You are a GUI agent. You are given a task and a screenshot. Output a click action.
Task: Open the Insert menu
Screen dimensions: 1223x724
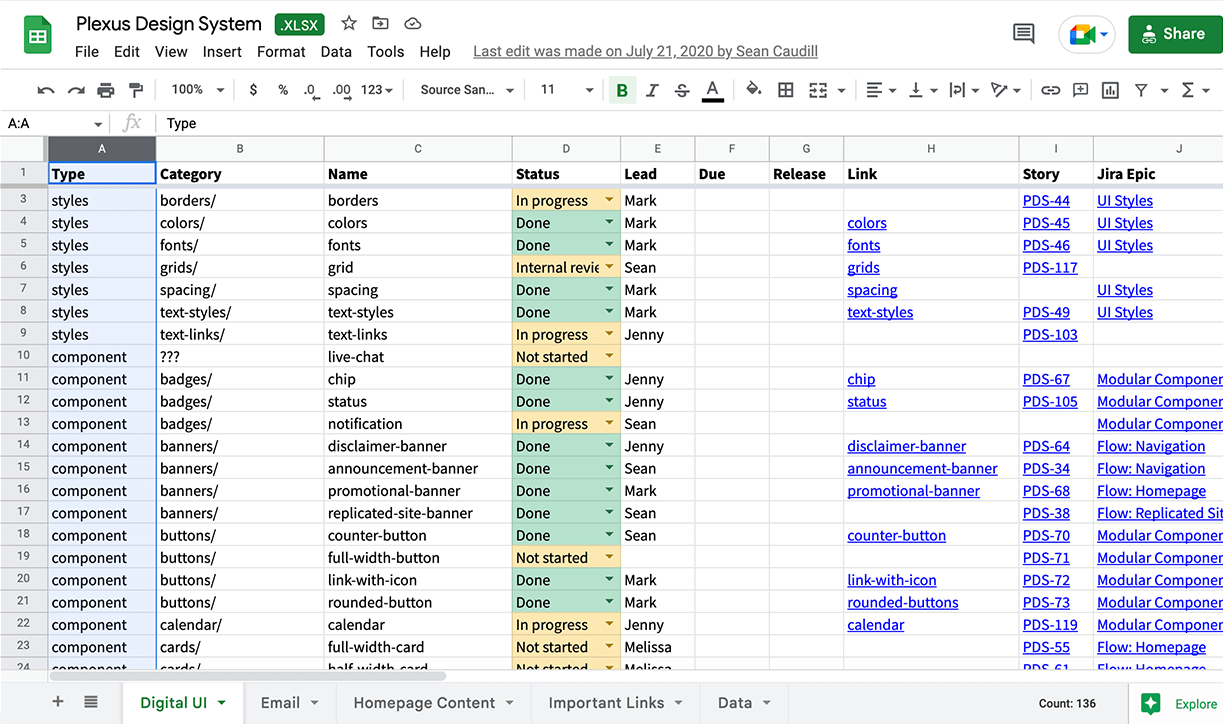222,51
